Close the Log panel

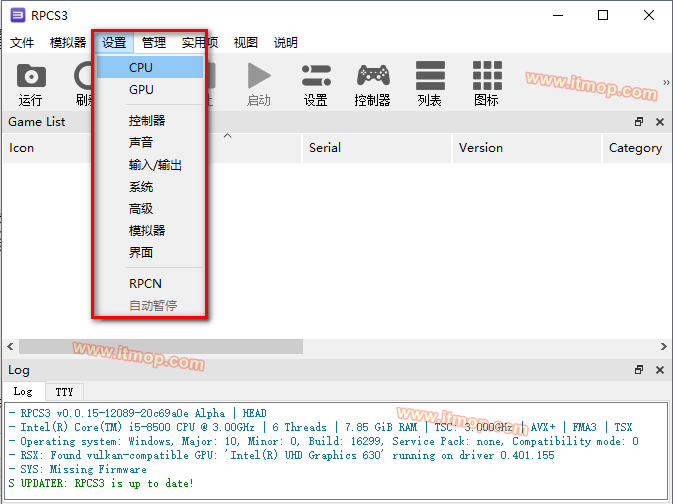(660, 370)
